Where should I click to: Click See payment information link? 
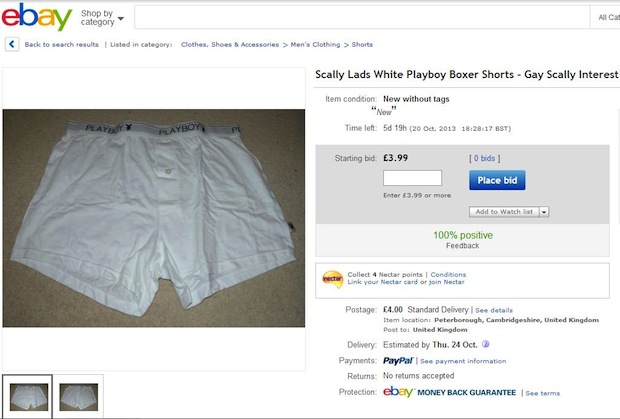tap(463, 361)
